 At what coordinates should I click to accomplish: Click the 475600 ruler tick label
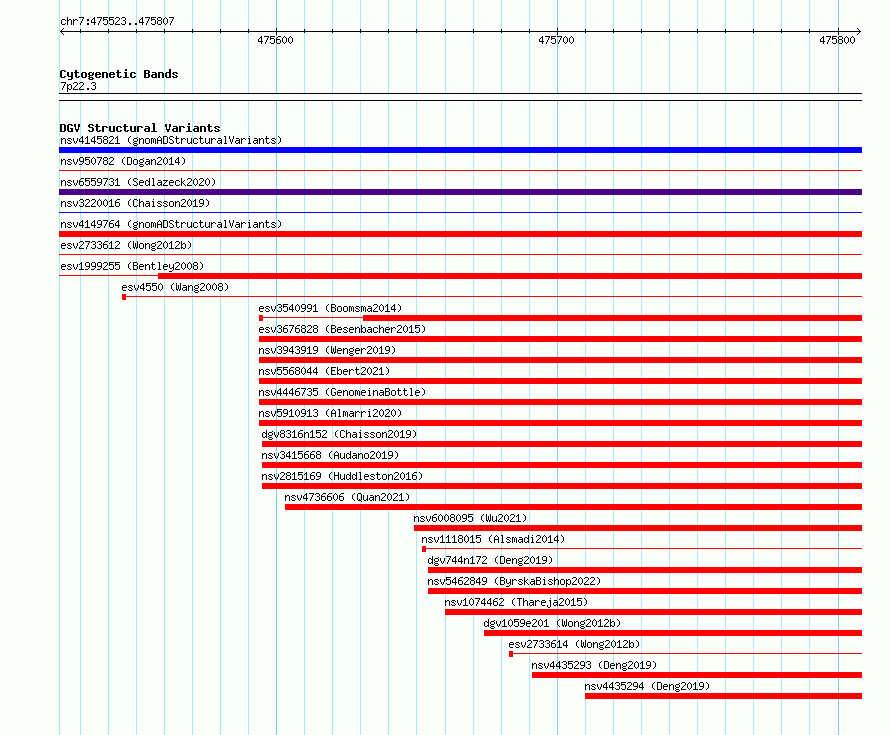pos(275,40)
